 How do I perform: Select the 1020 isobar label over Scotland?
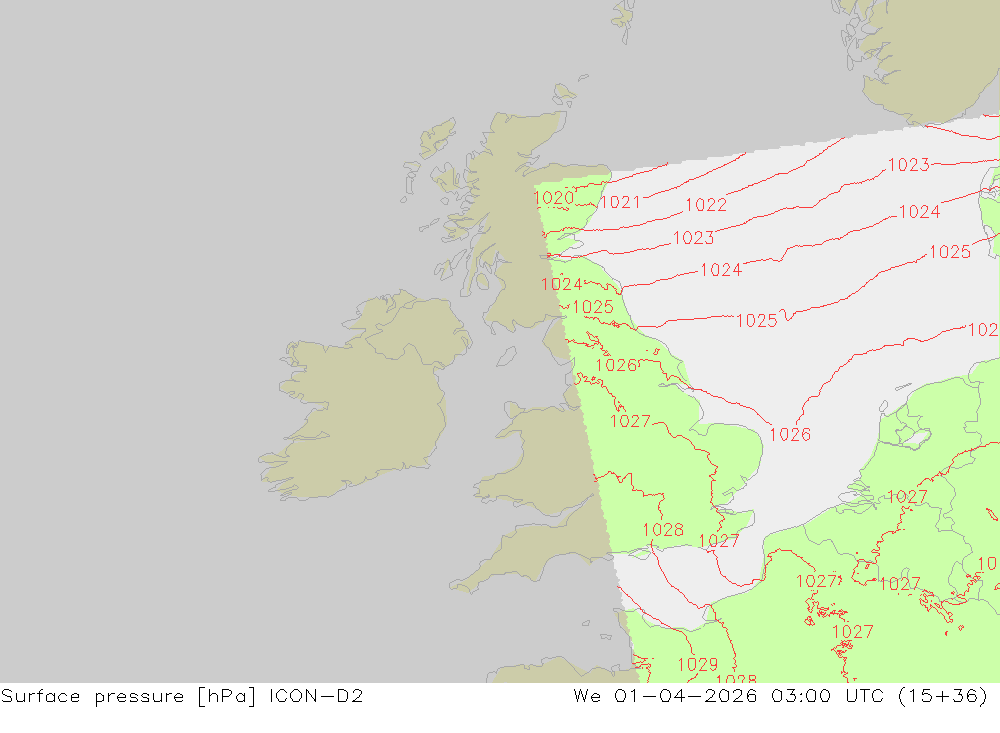pos(554,198)
